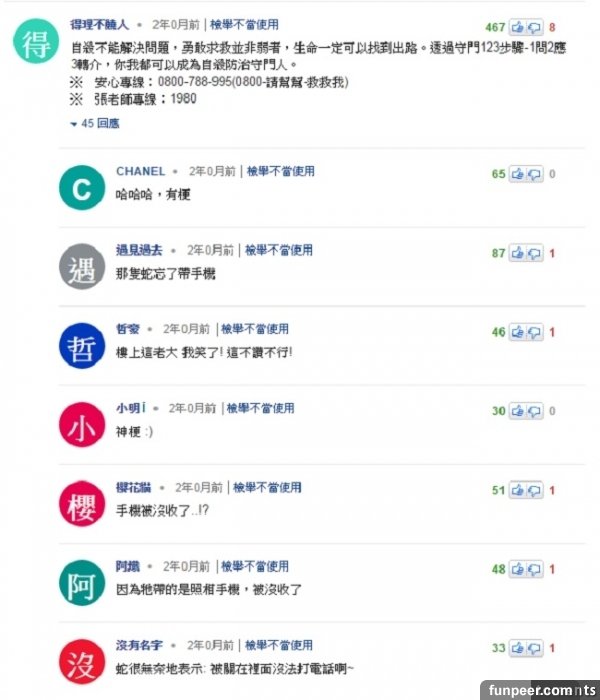Open the CHANEL username link

[140, 172]
